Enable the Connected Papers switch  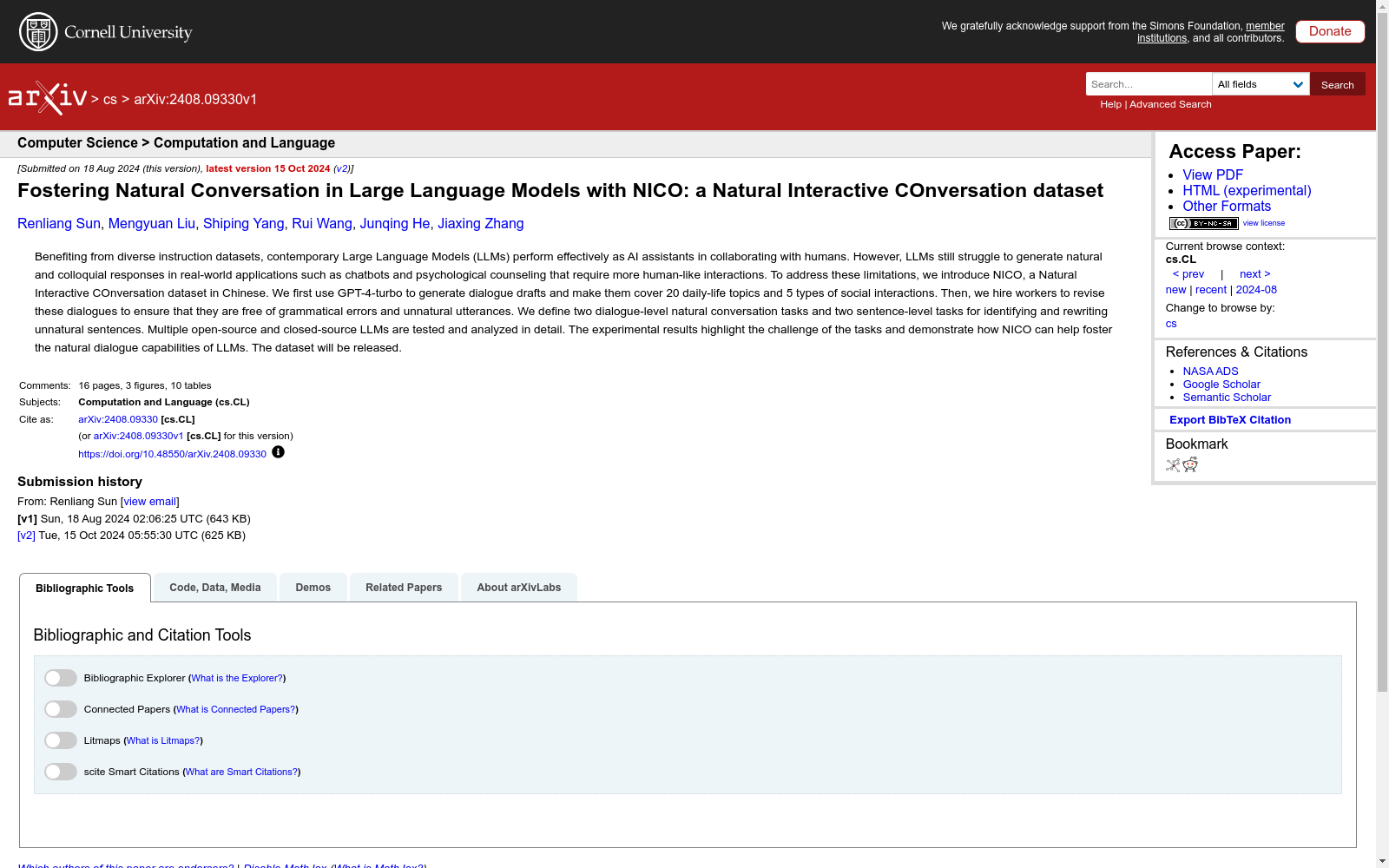coord(61,709)
